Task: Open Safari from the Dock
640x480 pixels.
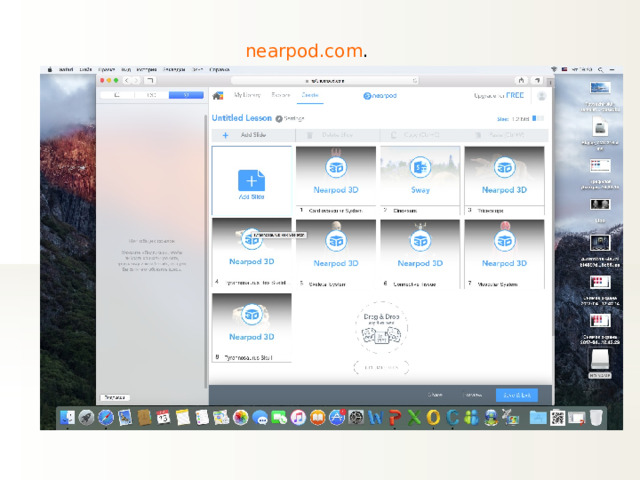Action: coord(106,418)
